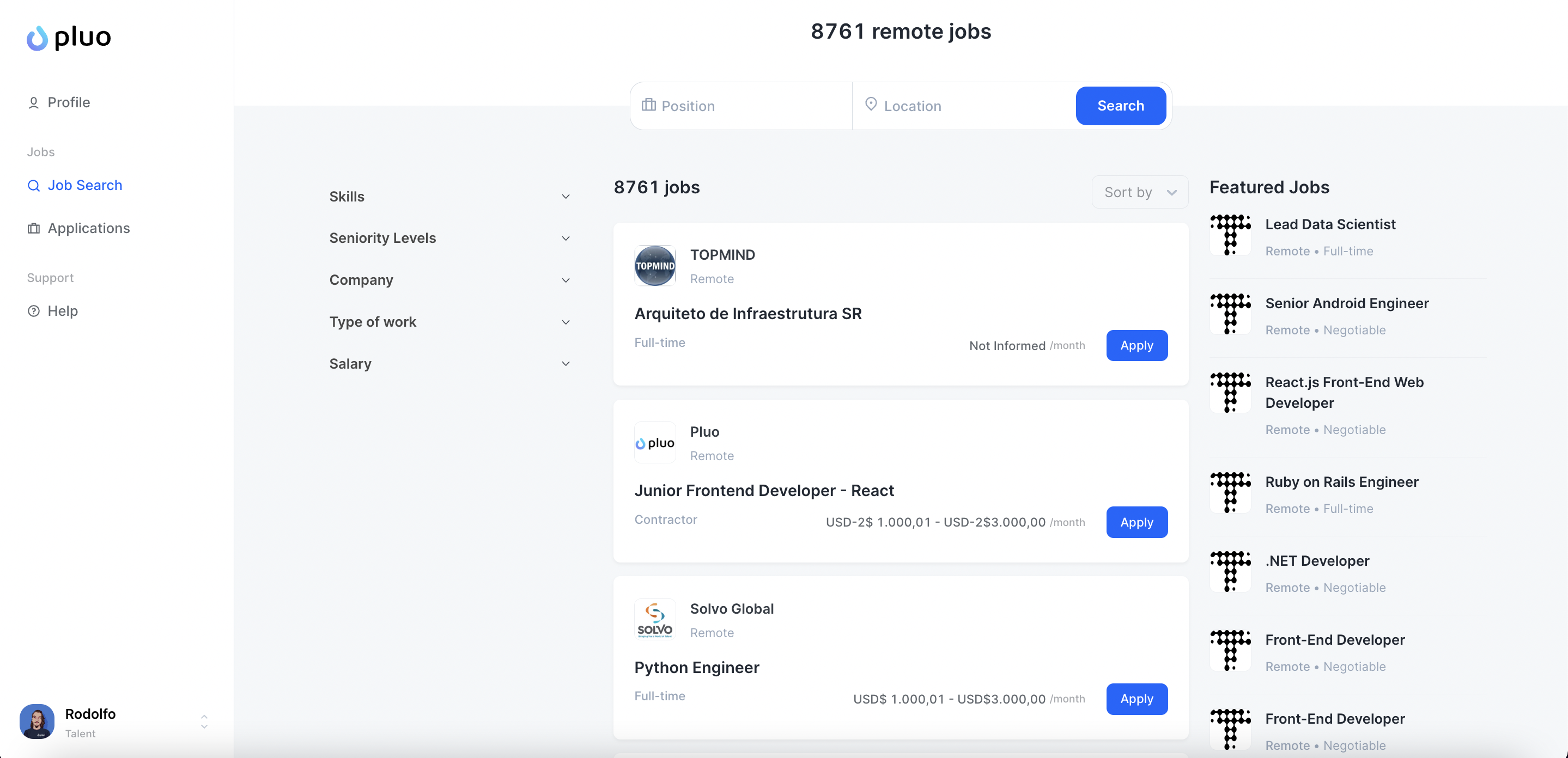This screenshot has width=1568, height=758.
Task: Click the briefcase icon in Position field
Action: click(649, 105)
